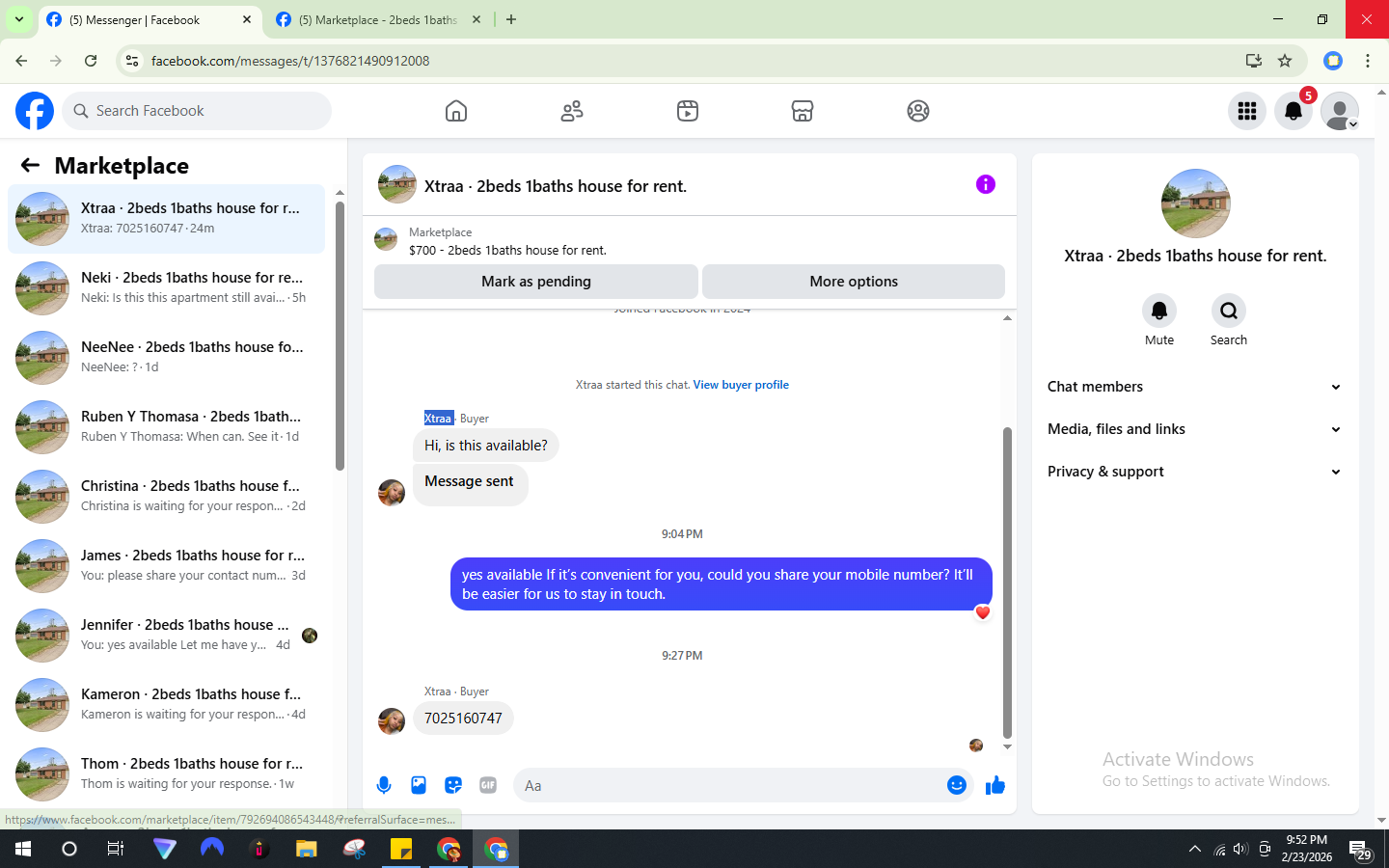Record a voice clip microphone icon
This screenshot has width=1389, height=868.
384,785
